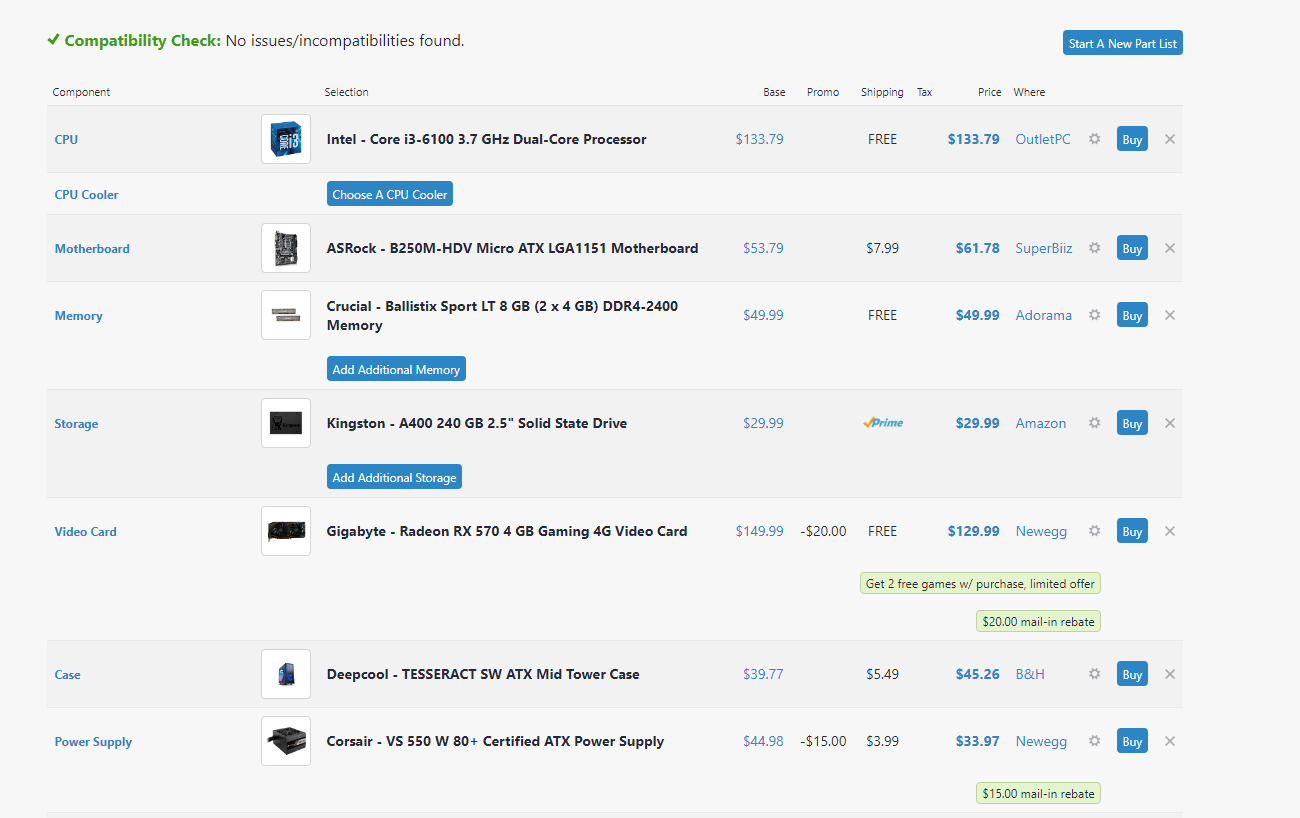Visit the Amazon merchant link
This screenshot has width=1300, height=818.
click(x=1041, y=423)
